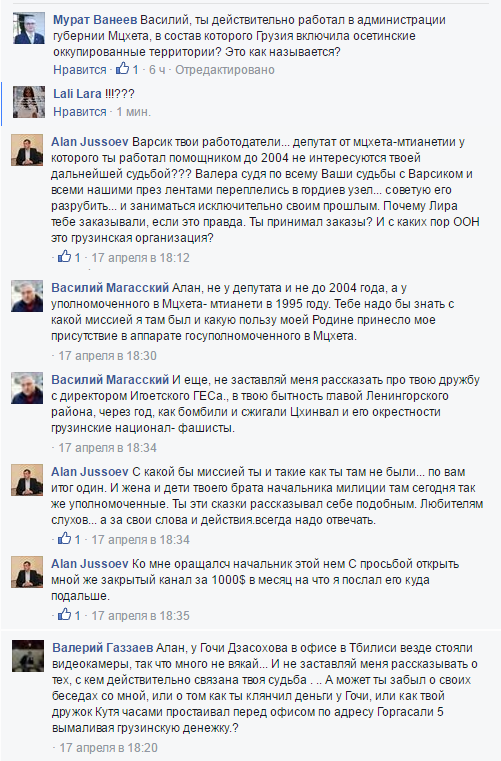Open Alan Jussoev's name on the 18:35 comment

click(90, 563)
